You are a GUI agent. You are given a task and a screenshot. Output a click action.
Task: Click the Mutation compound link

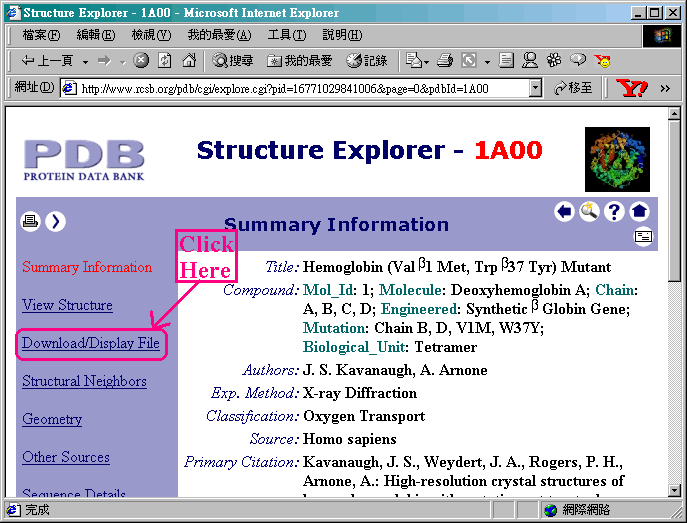pyautogui.click(x=334, y=328)
